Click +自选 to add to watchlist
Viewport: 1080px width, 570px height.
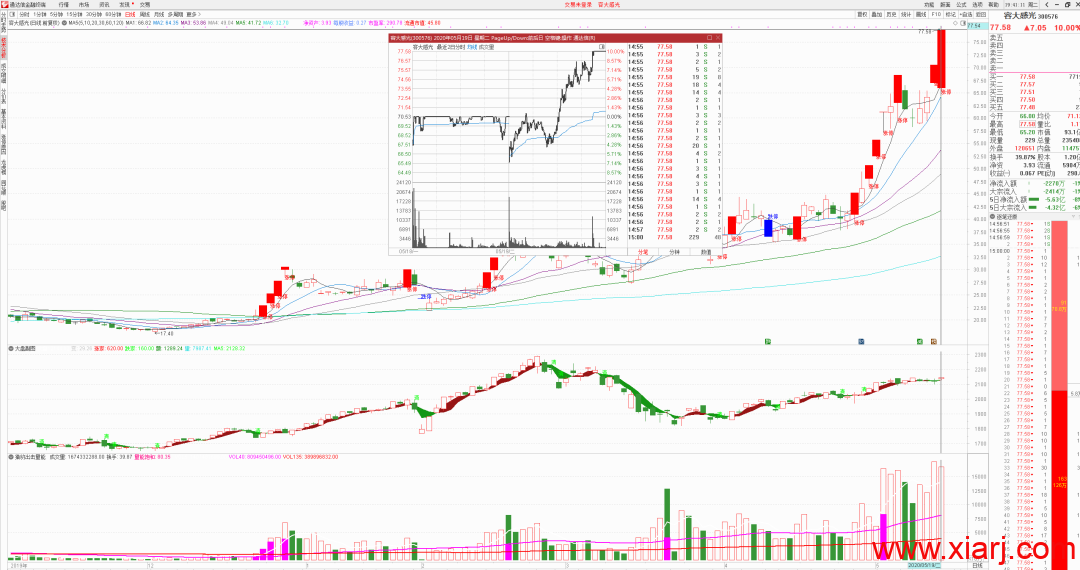click(966, 14)
